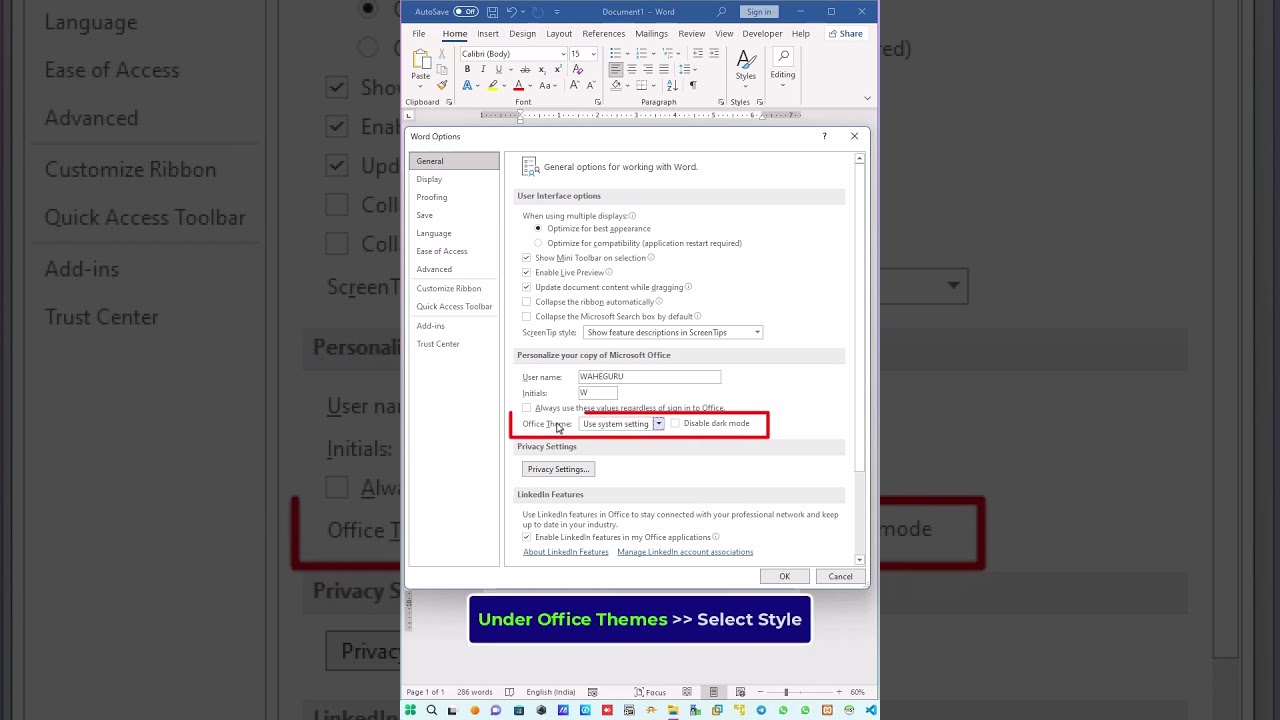Image resolution: width=1280 pixels, height=720 pixels.
Task: Select Optimize for best appearance radio
Action: click(538, 229)
